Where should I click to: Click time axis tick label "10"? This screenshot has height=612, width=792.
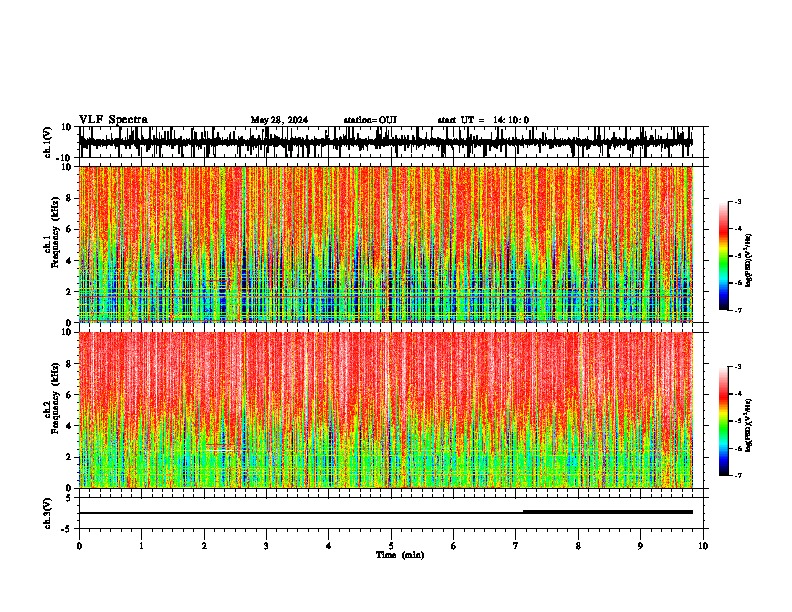click(703, 546)
